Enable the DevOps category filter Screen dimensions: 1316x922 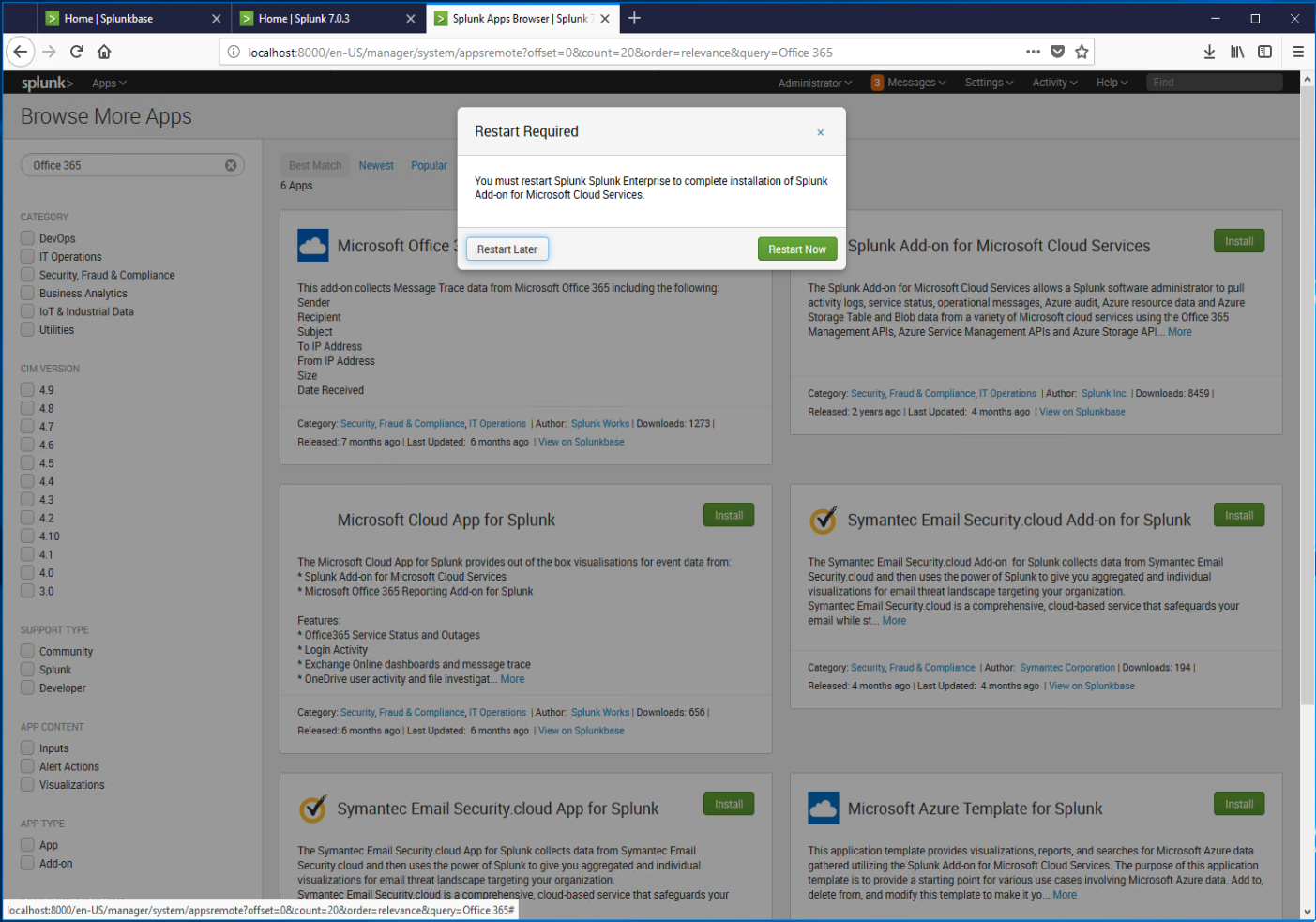coord(27,237)
